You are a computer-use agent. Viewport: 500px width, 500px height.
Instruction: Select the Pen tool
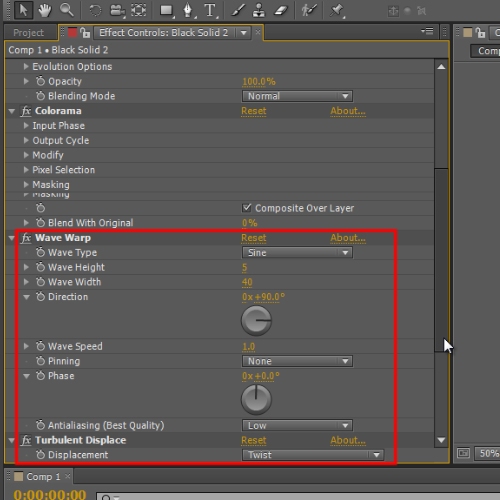click(189, 10)
